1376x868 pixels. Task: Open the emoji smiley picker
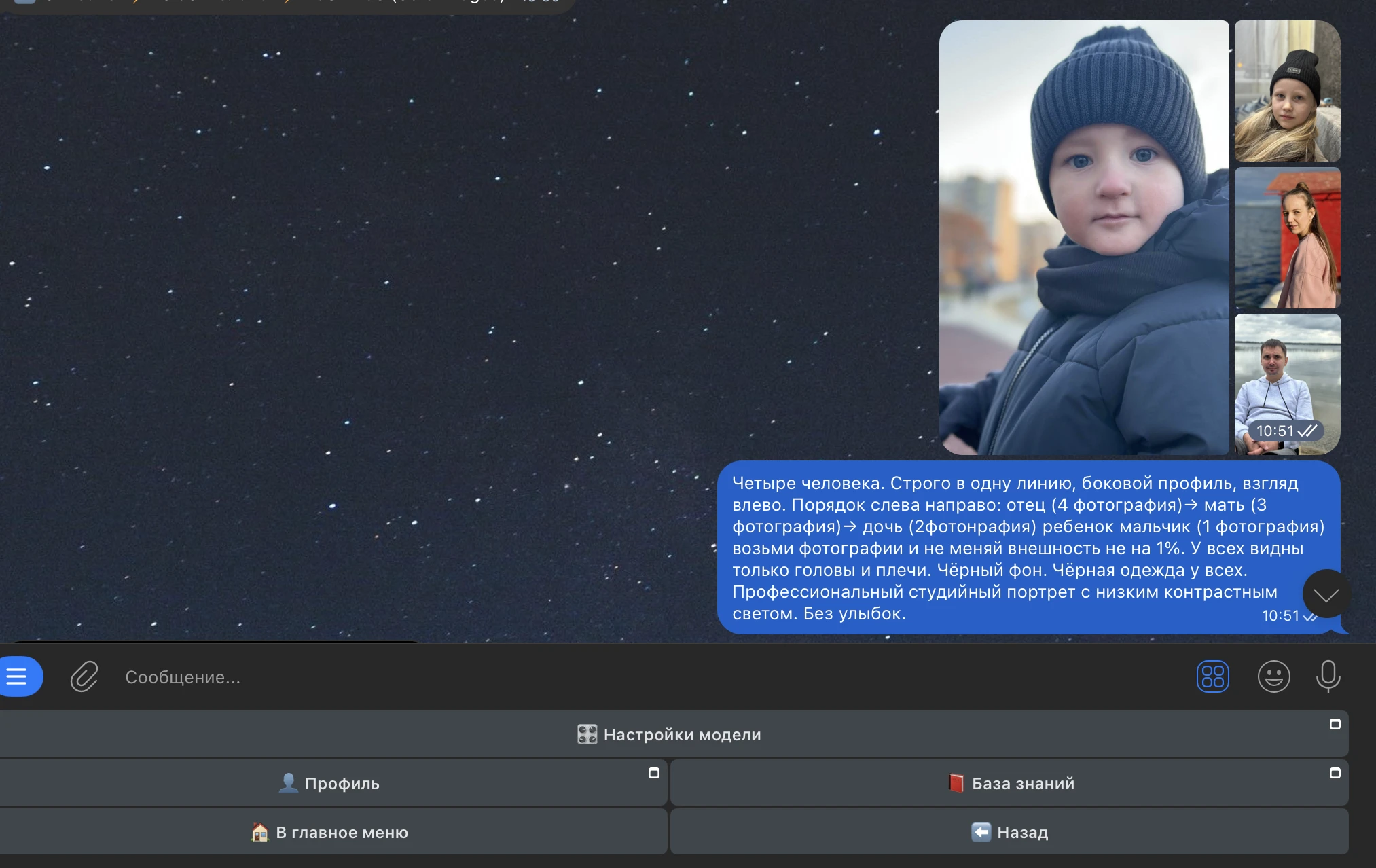coord(1273,676)
